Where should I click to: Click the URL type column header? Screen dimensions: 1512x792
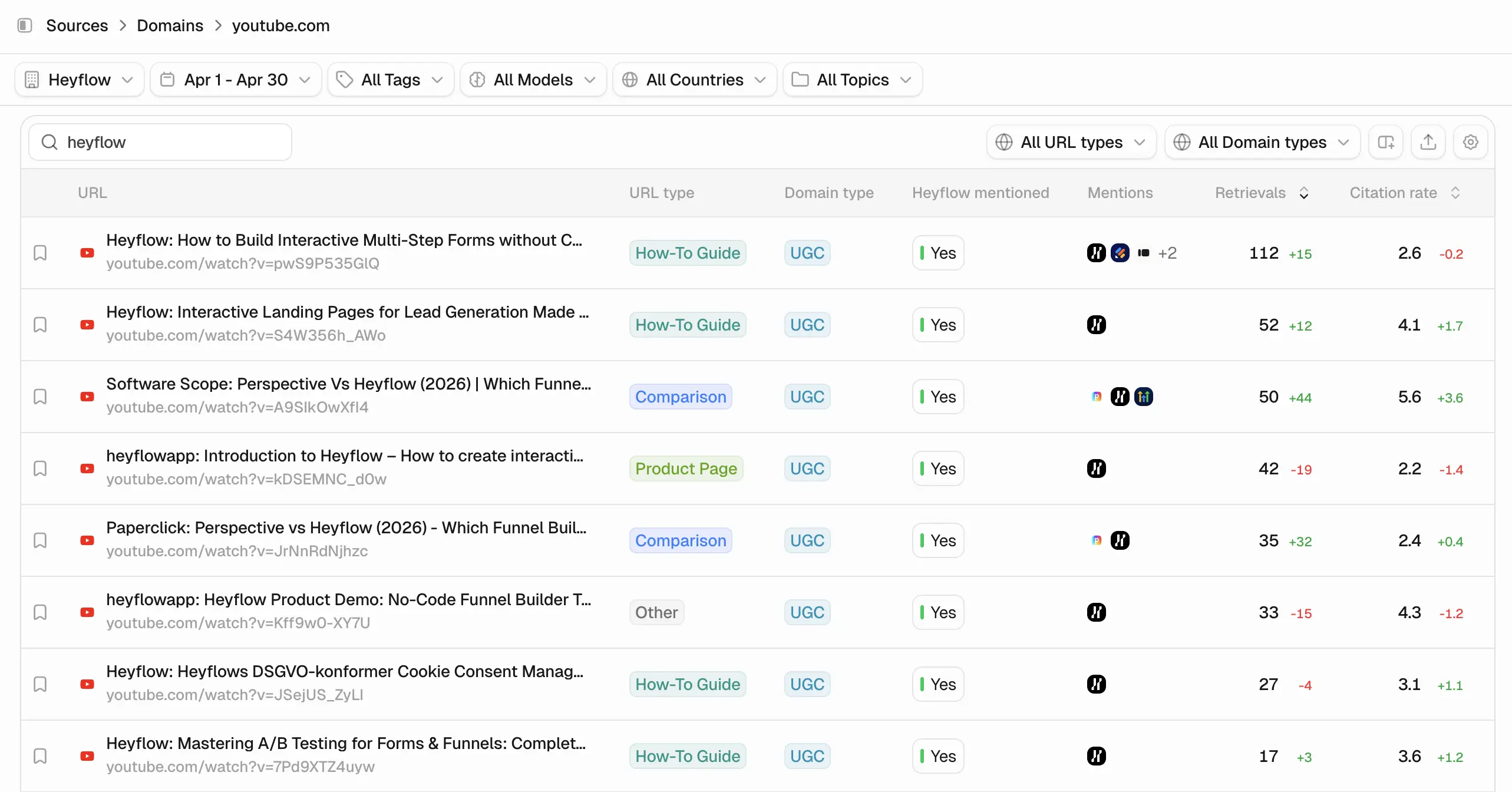[662, 193]
